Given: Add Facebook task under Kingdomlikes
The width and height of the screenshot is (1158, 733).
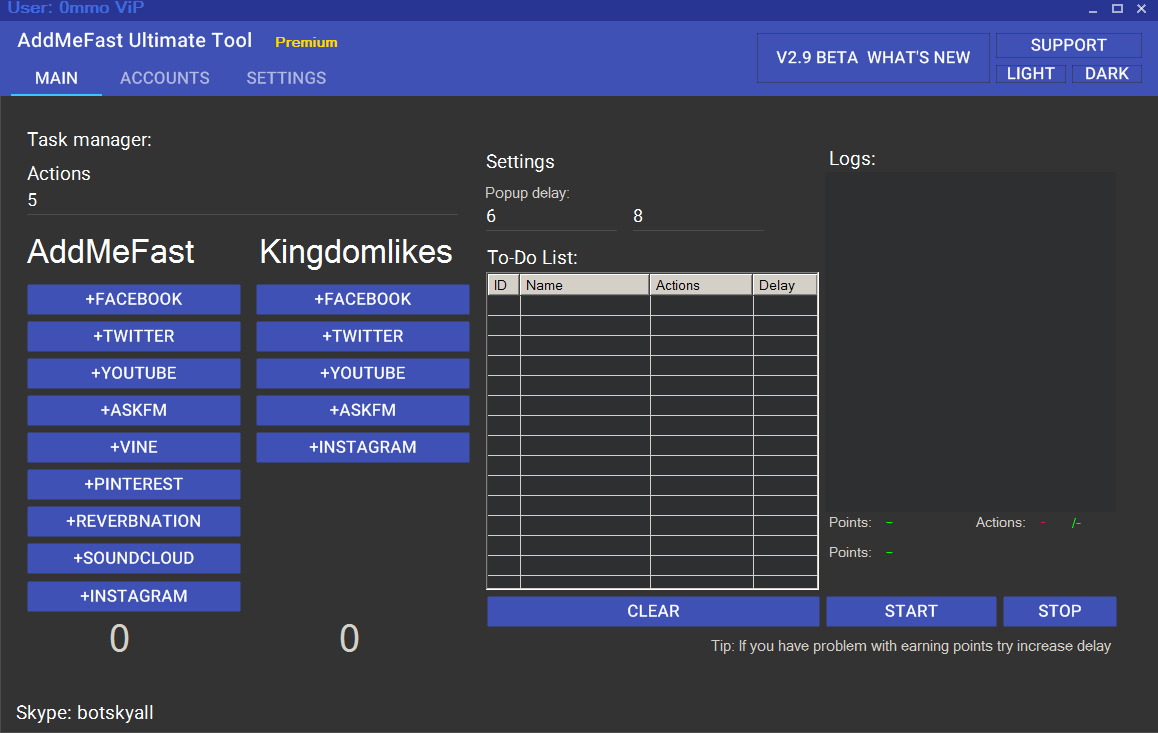Looking at the screenshot, I should pyautogui.click(x=363, y=300).
